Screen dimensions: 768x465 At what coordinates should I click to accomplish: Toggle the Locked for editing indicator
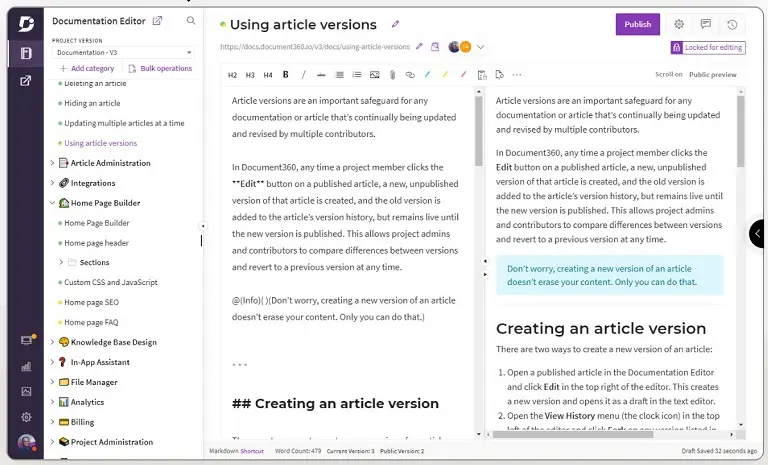pos(707,47)
